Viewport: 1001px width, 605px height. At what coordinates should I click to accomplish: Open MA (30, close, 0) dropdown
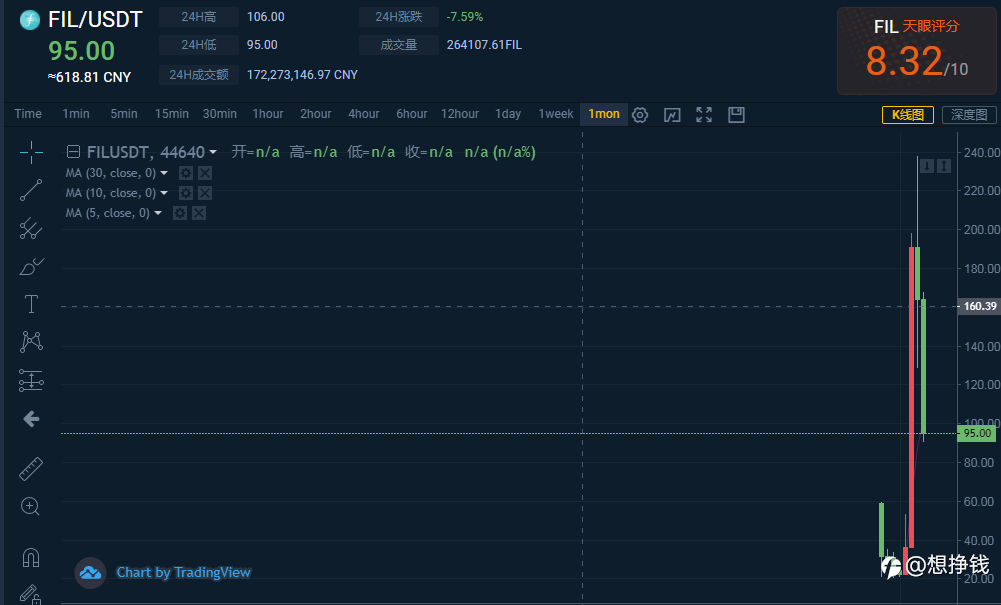point(164,173)
